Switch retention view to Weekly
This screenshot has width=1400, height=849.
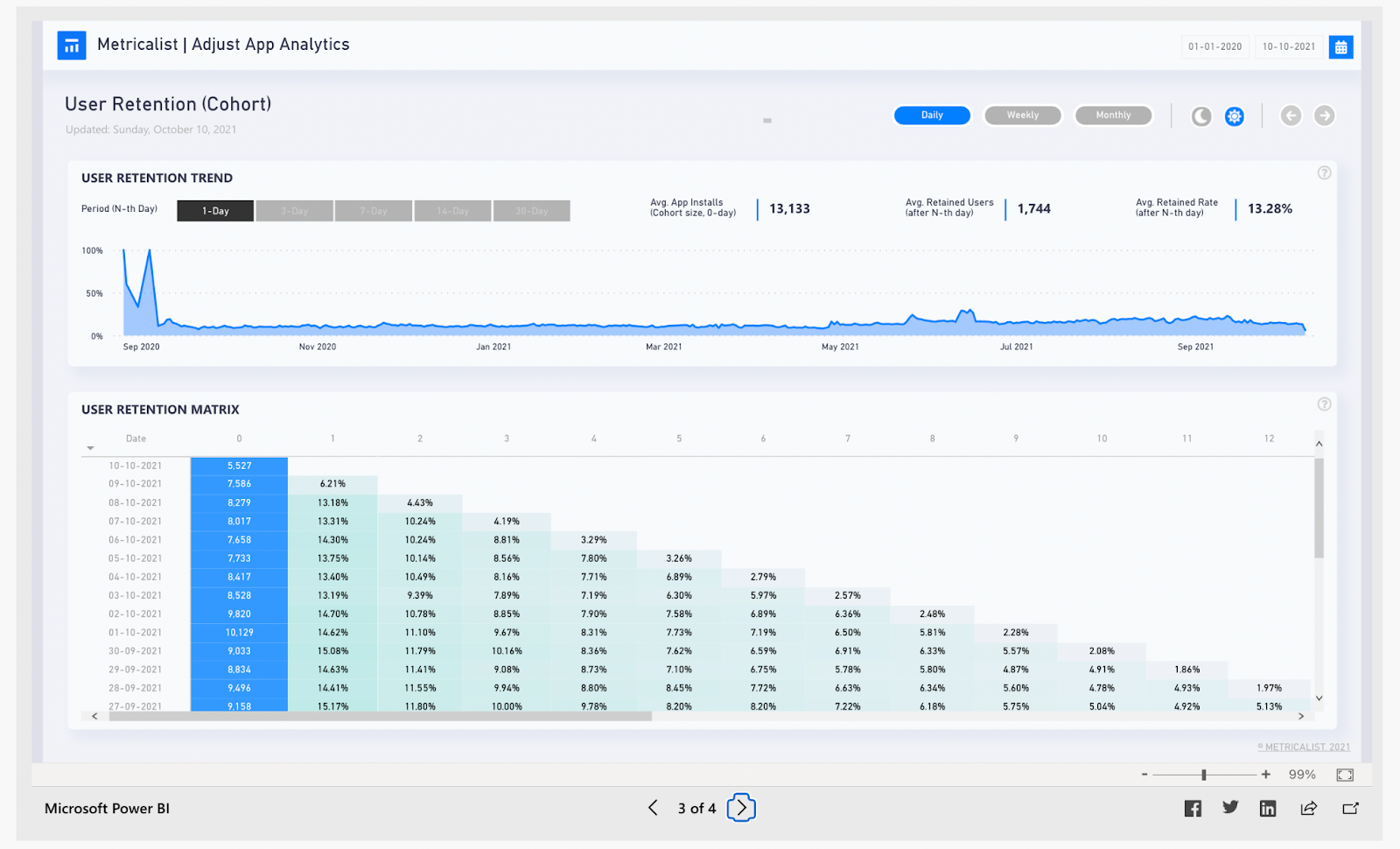tap(1022, 115)
